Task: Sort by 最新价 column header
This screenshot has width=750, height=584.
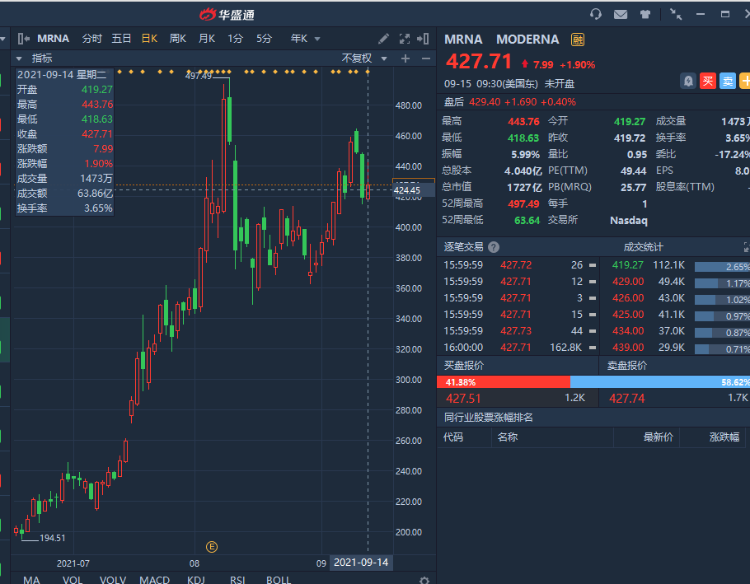Action: 658,437
